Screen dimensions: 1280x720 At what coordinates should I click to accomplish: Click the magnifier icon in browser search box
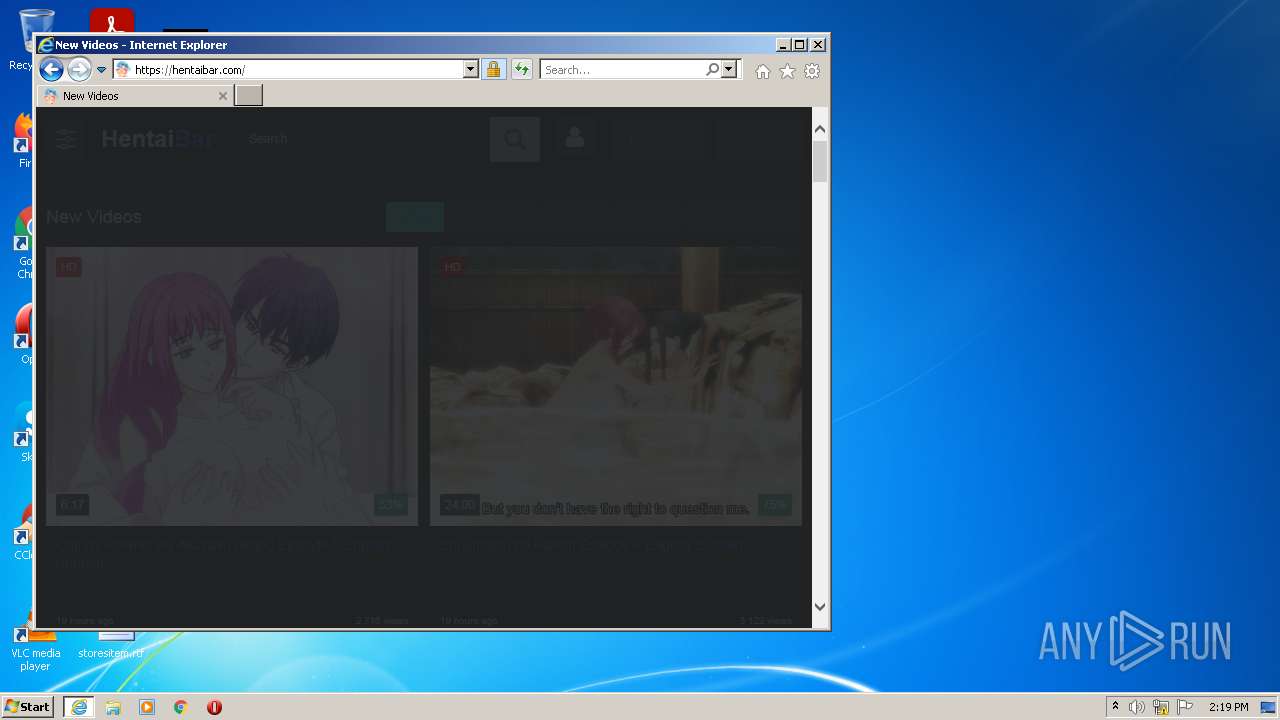712,70
